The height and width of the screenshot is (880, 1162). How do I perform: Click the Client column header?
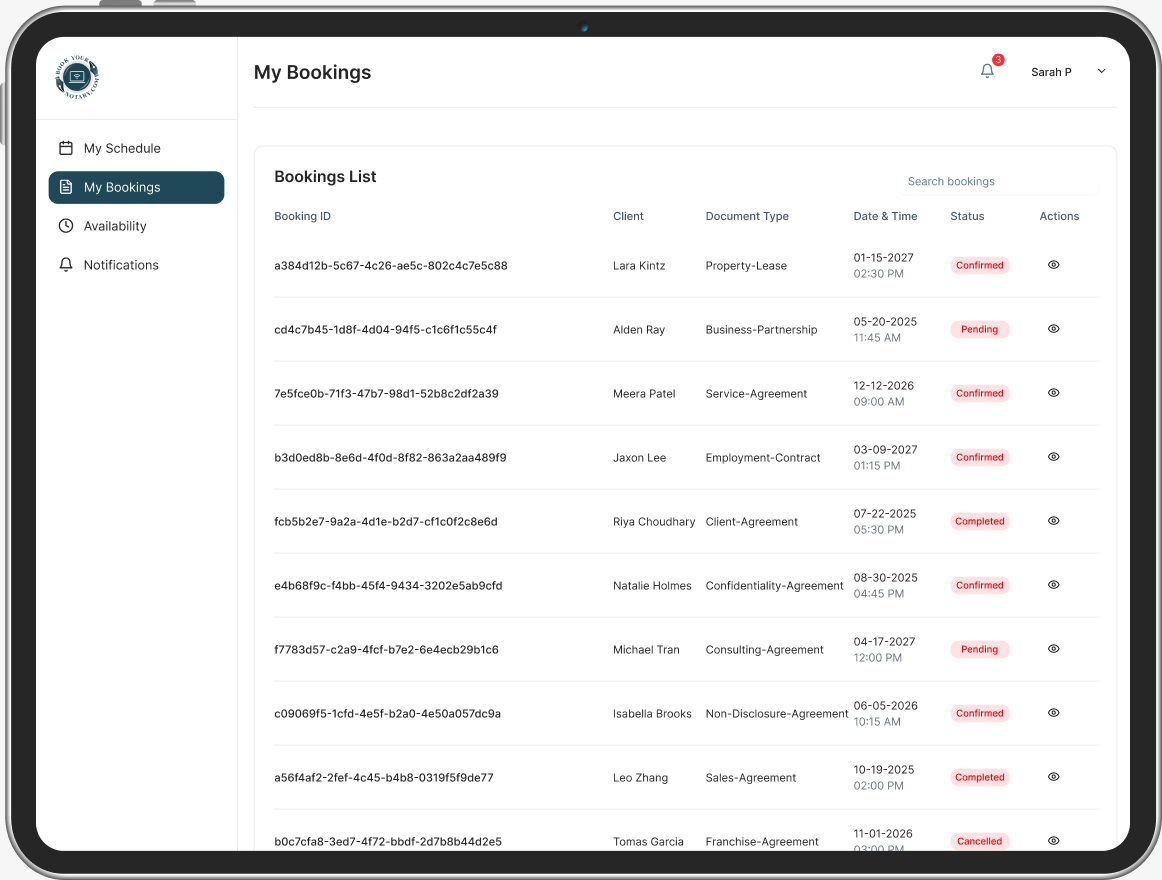[628, 216]
